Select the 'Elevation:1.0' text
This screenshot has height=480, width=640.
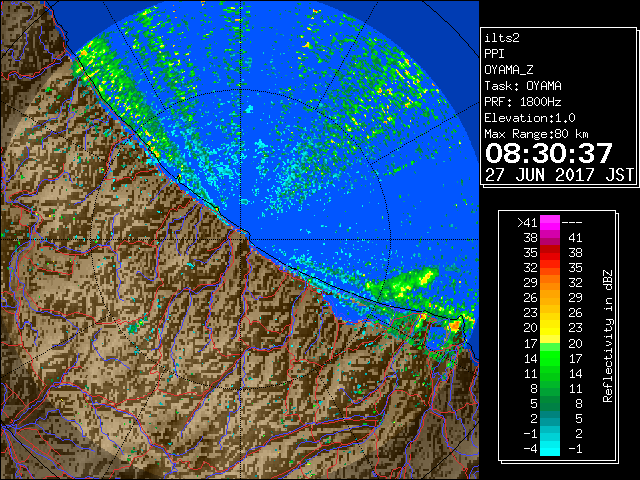click(x=530, y=118)
